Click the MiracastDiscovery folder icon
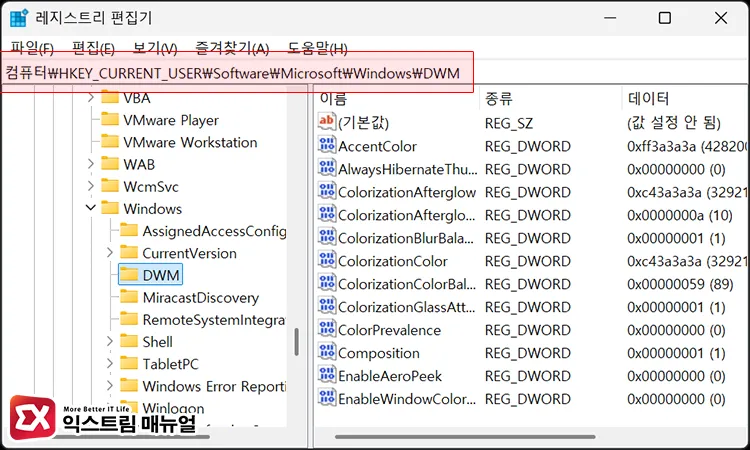 [x=129, y=297]
